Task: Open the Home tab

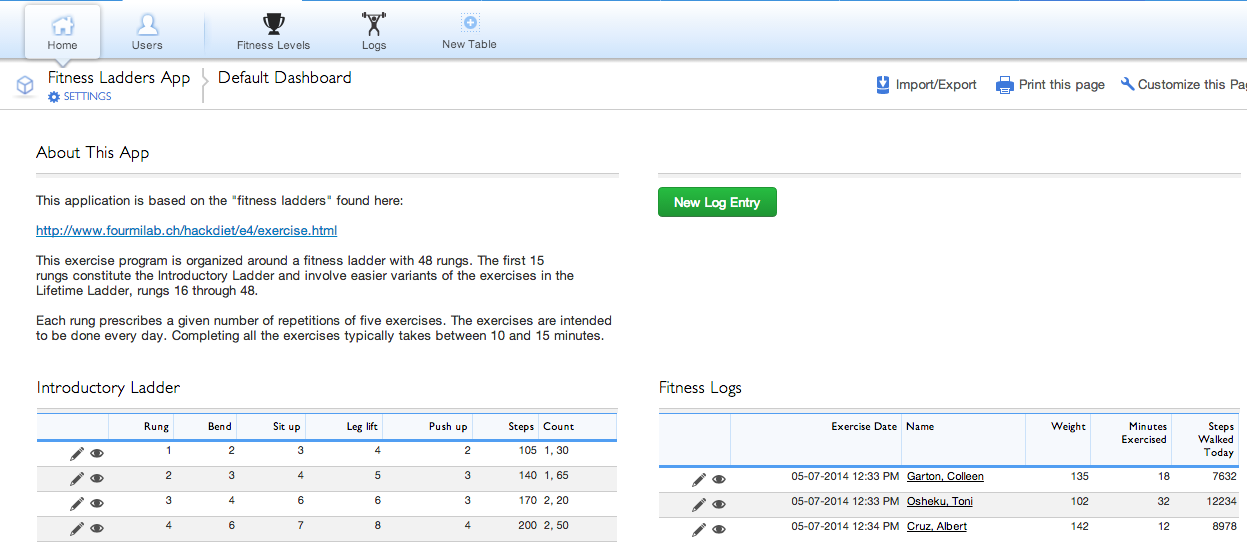Action: pos(62,31)
